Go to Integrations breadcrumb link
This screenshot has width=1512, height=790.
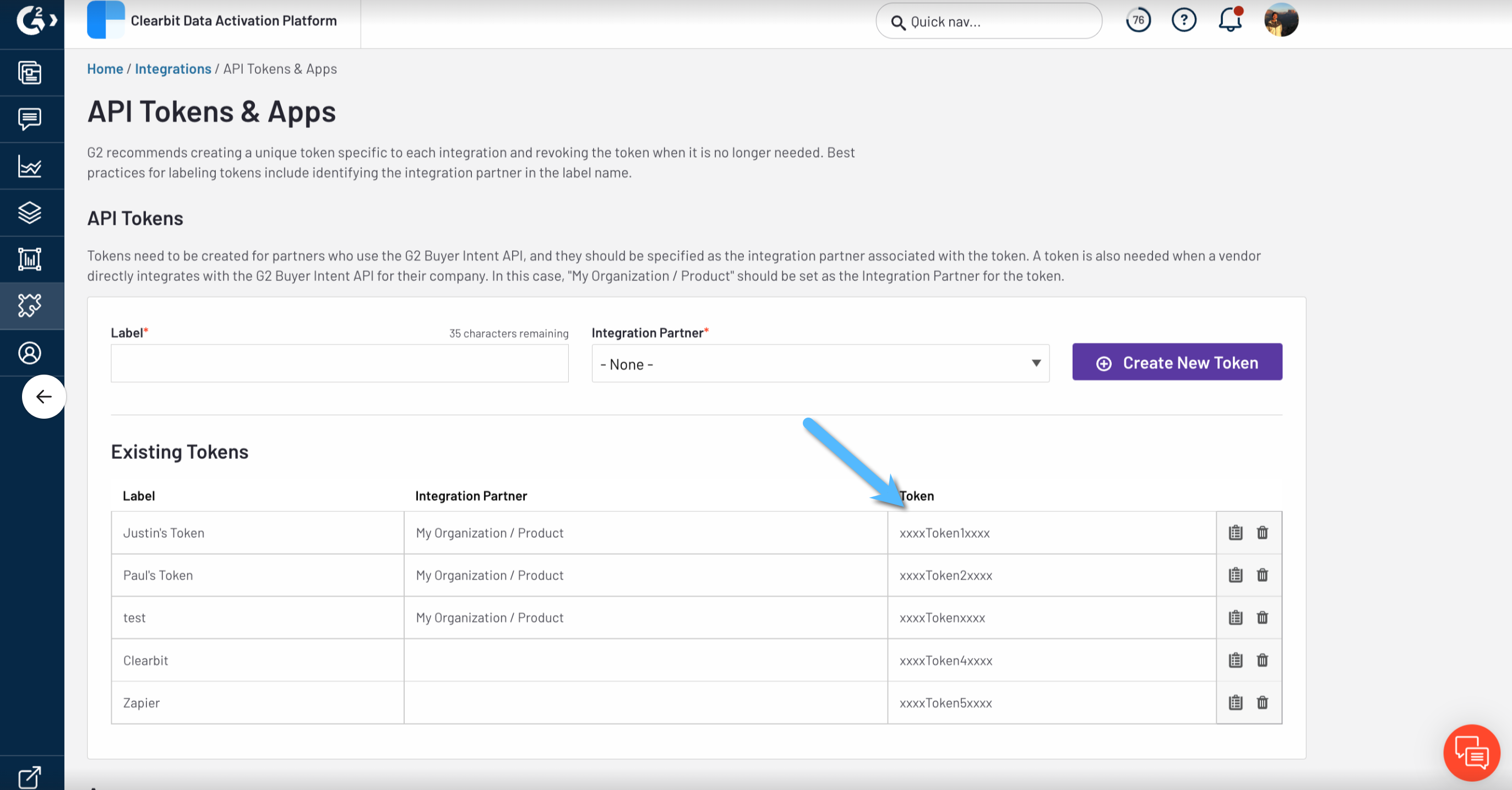tap(173, 69)
